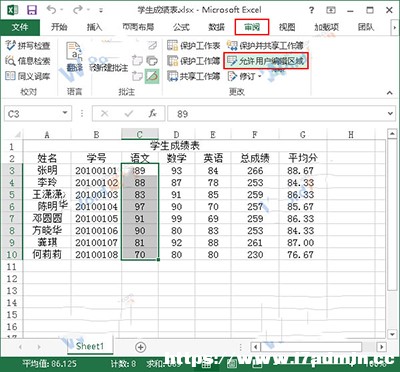
Task: Click the 翻译 translate button
Action: pyautogui.click(x=74, y=57)
